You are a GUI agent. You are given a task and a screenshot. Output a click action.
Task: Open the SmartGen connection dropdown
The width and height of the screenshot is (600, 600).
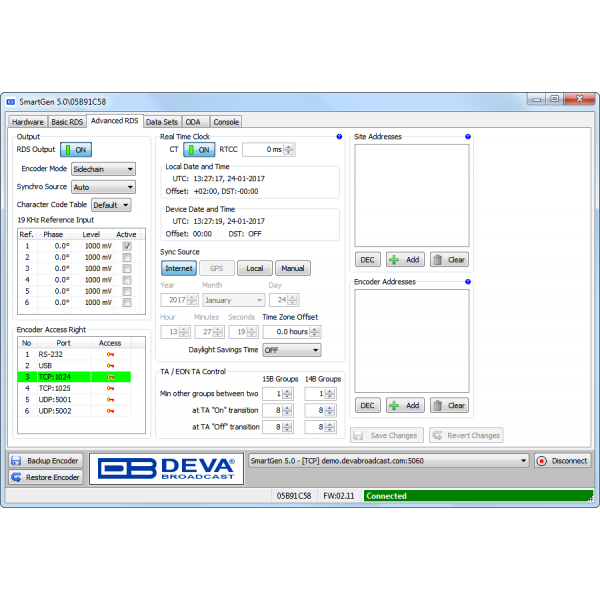pyautogui.click(x=389, y=461)
